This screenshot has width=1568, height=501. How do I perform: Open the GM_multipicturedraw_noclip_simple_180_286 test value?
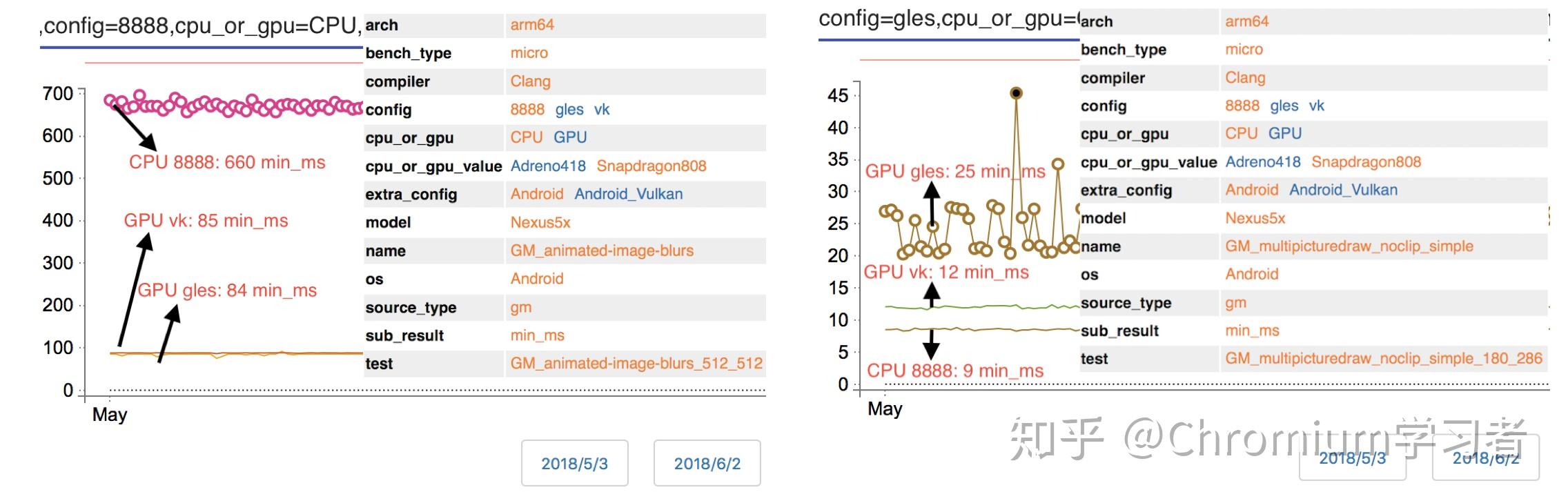1383,358
